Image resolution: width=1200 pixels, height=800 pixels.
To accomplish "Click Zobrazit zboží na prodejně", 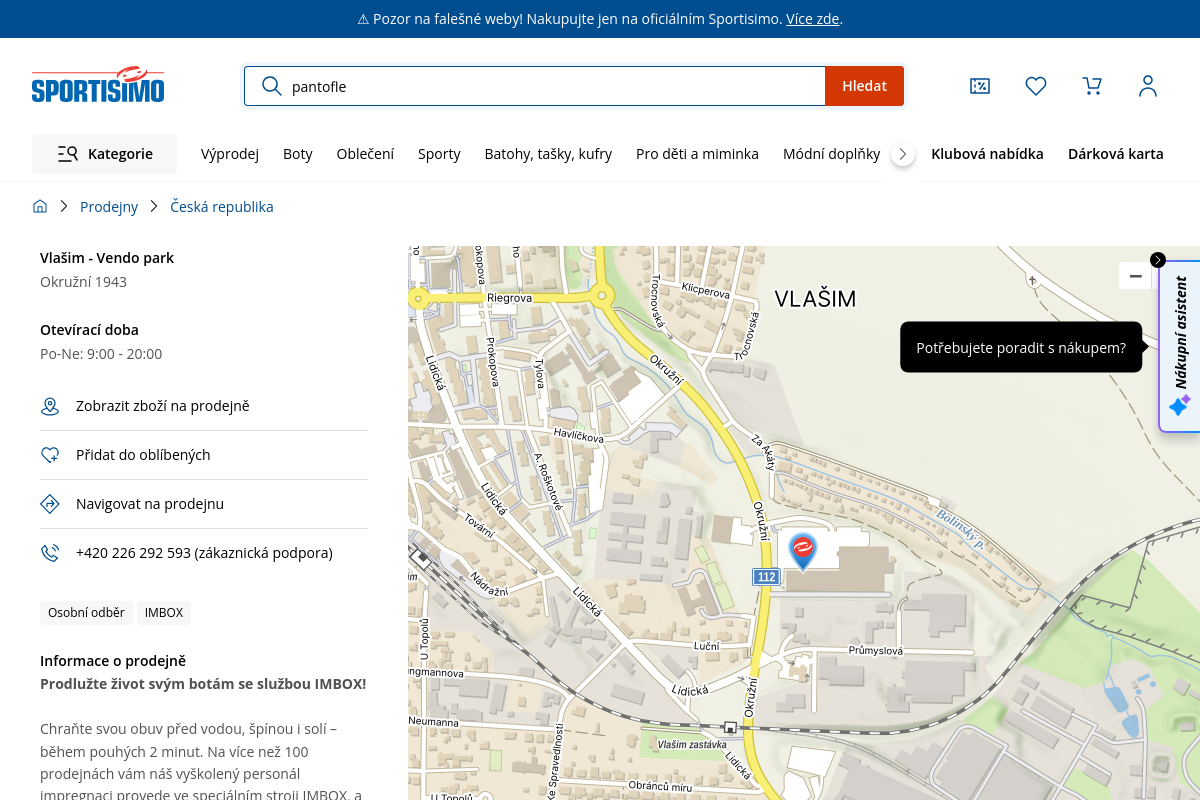I will [163, 406].
